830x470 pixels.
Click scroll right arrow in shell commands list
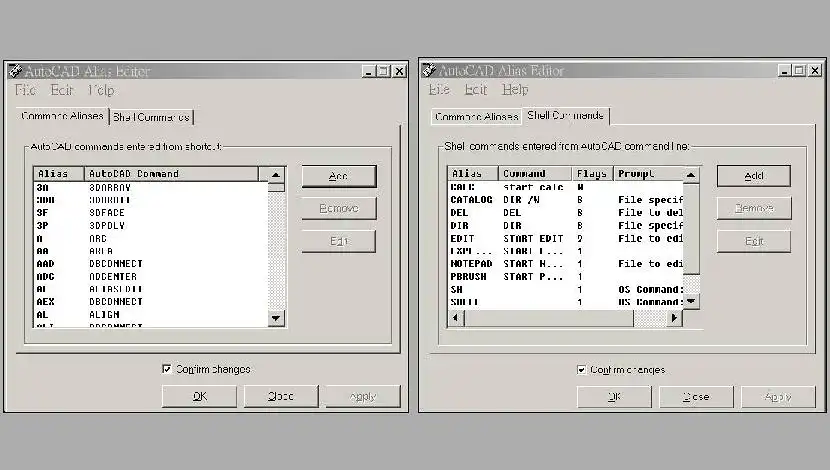674,318
